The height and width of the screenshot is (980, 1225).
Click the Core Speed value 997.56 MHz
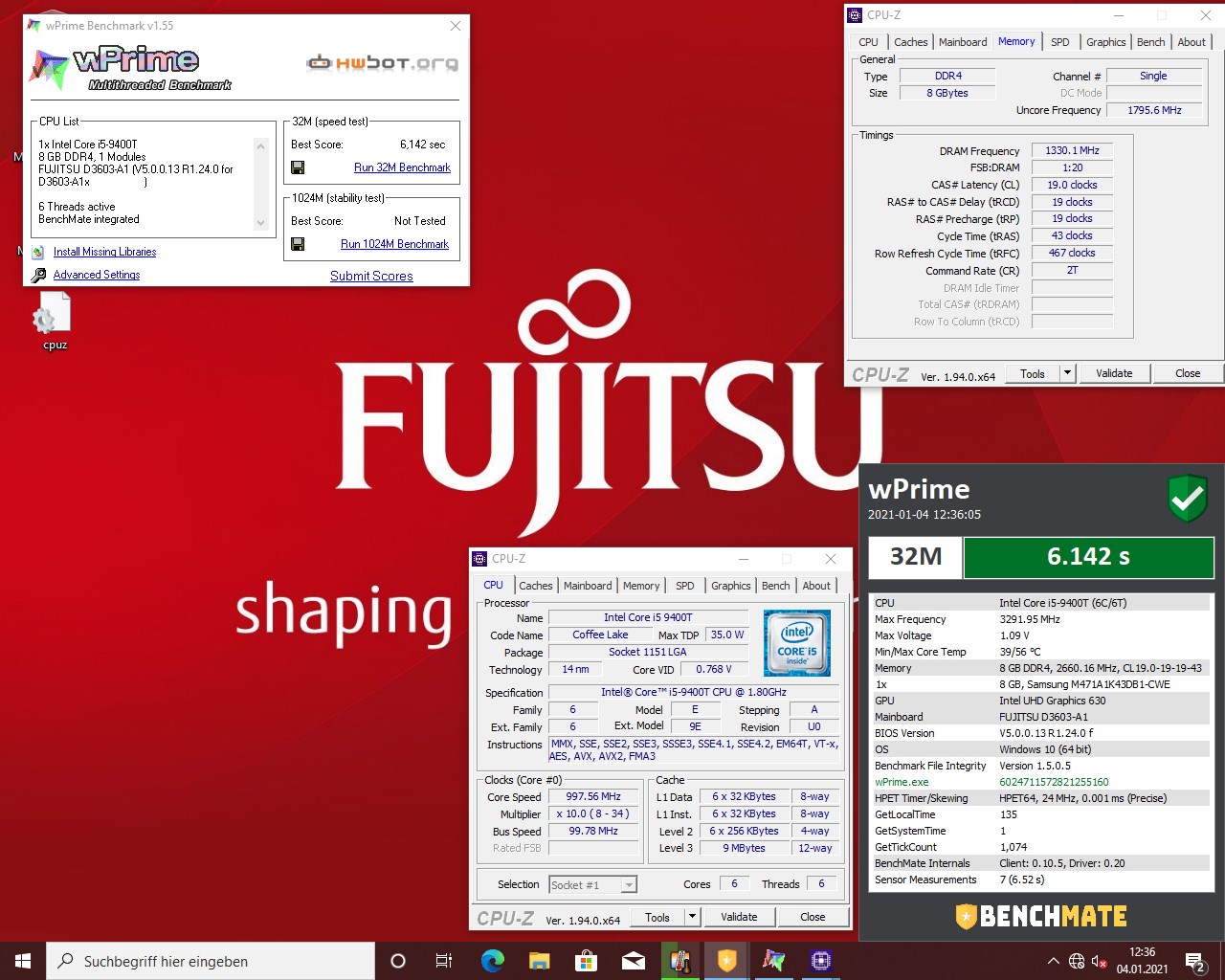(x=593, y=796)
